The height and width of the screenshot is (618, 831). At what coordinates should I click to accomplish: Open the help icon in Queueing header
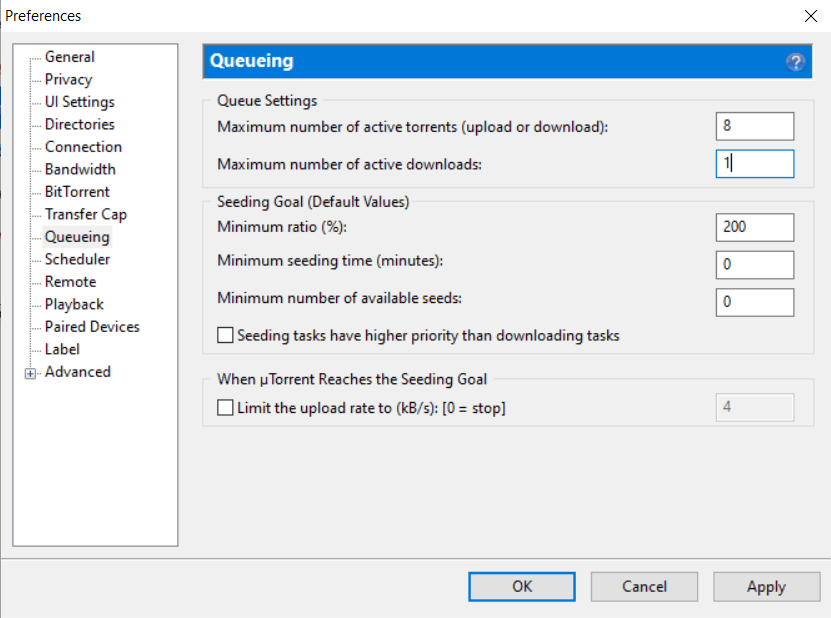(x=795, y=62)
